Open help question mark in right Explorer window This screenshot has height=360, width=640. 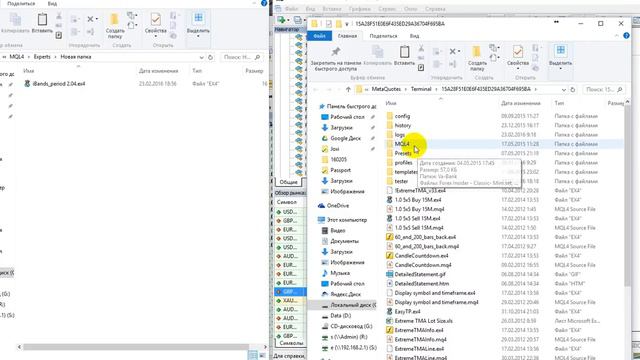[627, 36]
